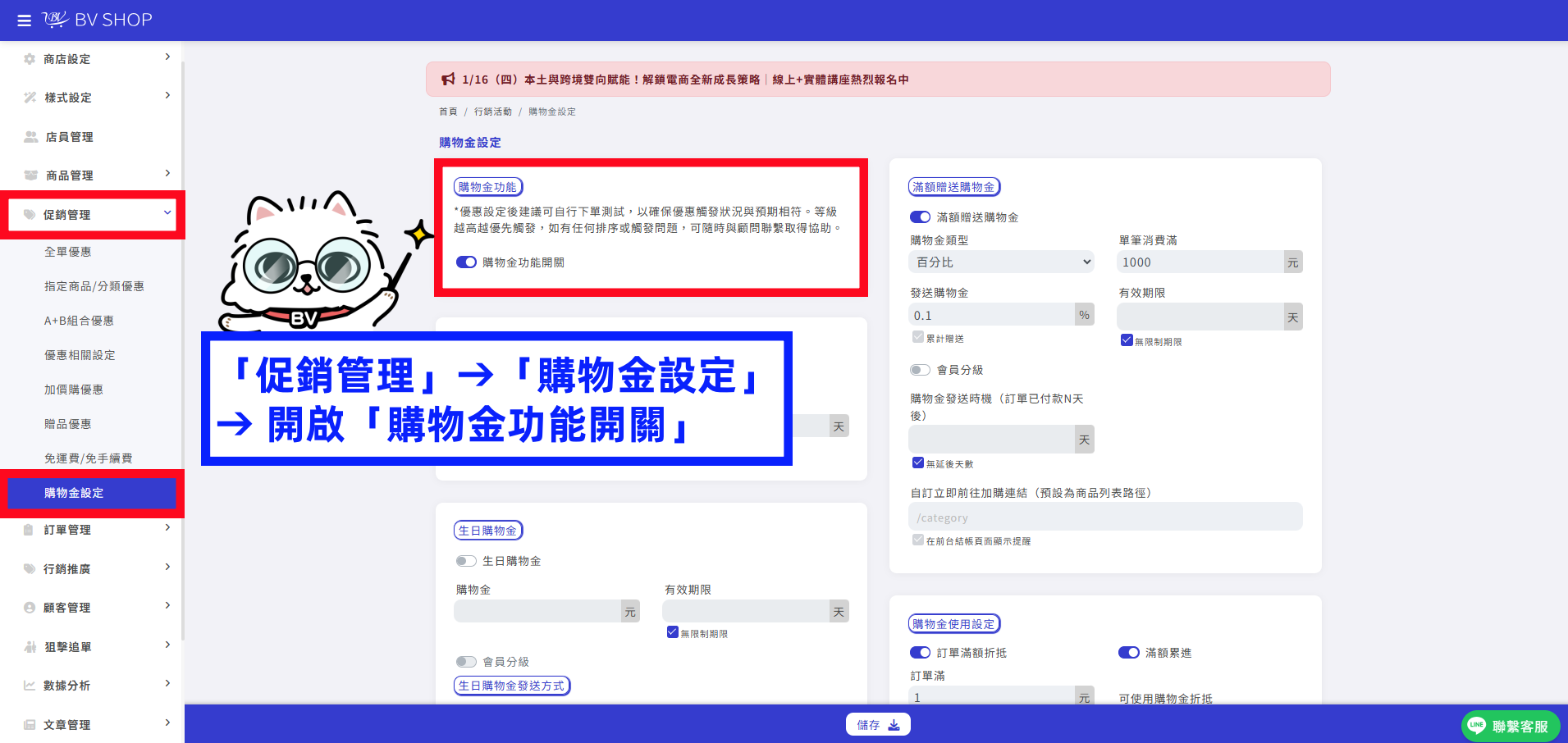The image size is (1568, 743).
Task: Toggle the 滿額累進 switch
Action: click(x=1129, y=653)
